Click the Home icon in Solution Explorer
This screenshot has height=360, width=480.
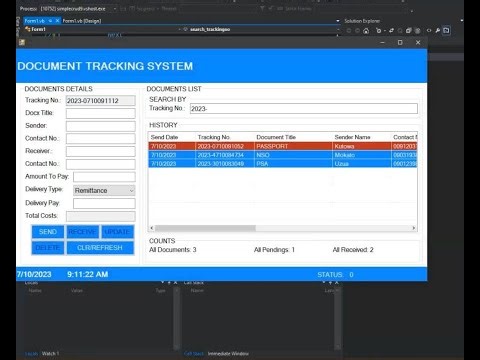pyautogui.click(x=366, y=31)
